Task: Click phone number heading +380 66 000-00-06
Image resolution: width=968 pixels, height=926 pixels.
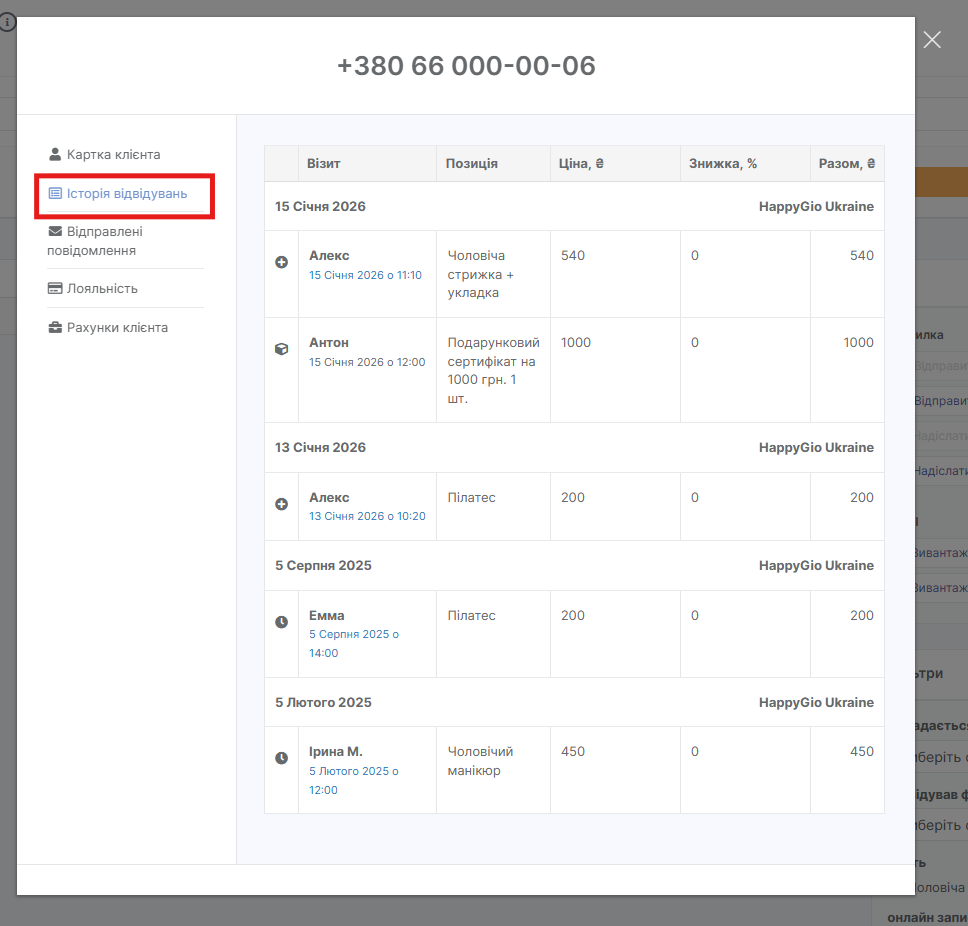Action: coord(466,66)
